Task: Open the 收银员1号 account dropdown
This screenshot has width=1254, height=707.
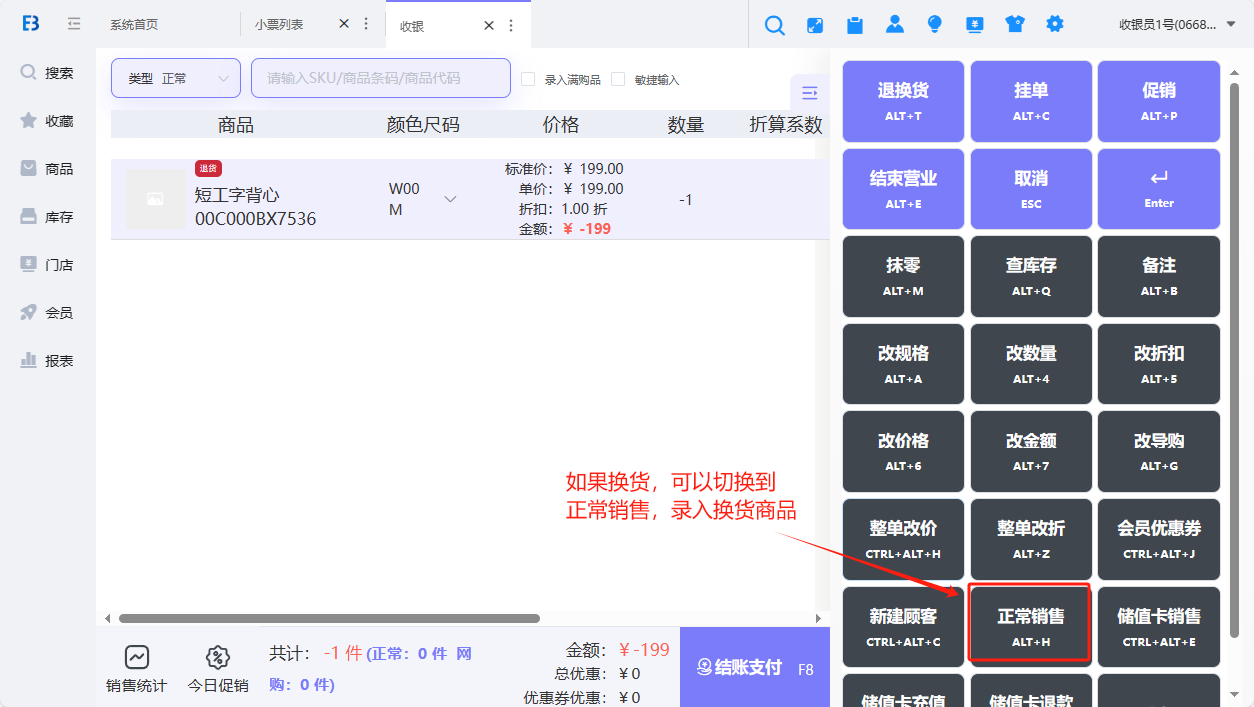Action: (1177, 24)
